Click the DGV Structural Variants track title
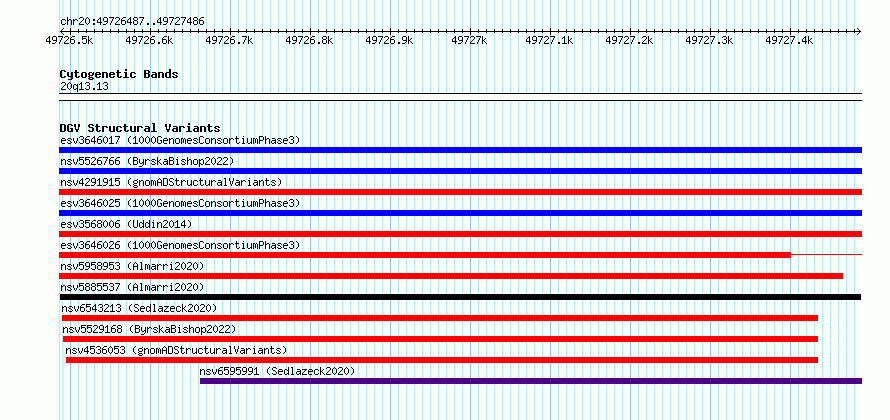The image size is (890, 420). 140,128
